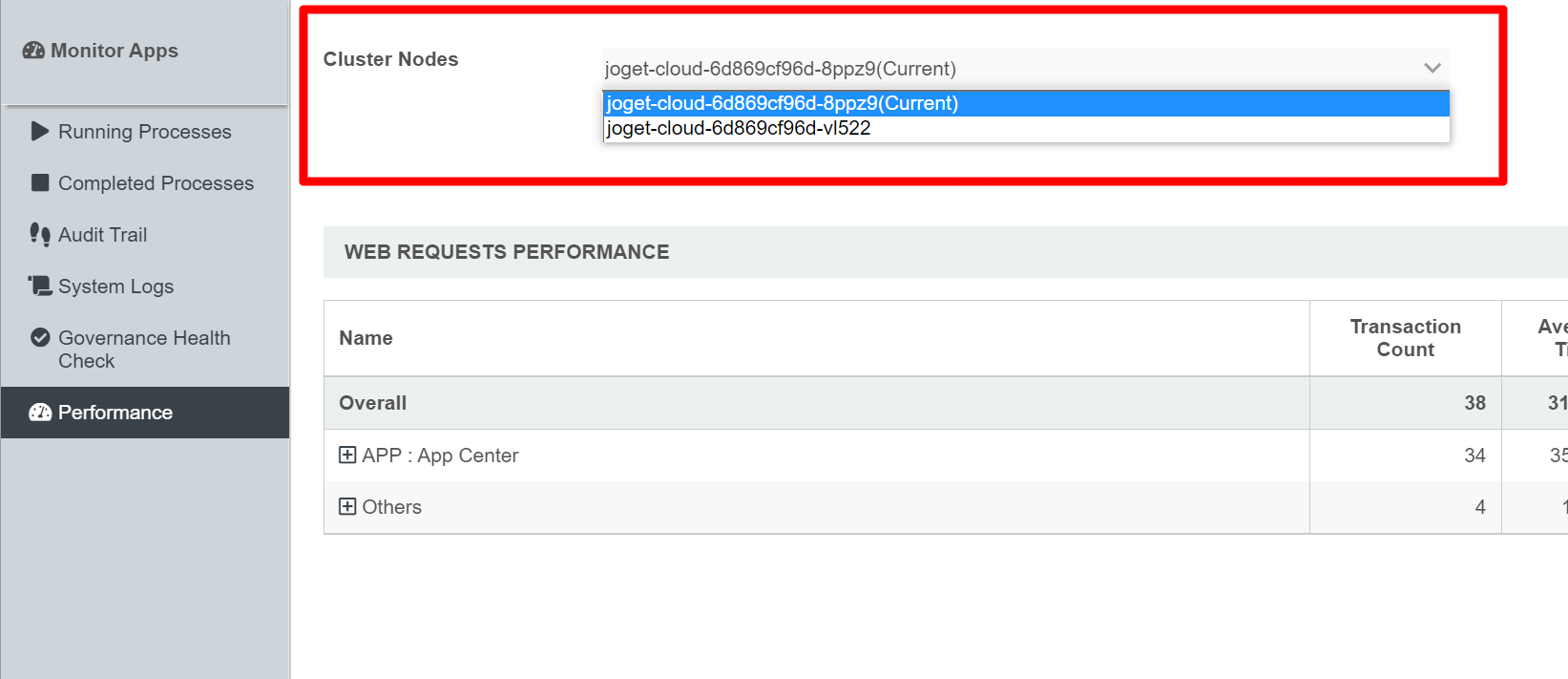Open Completed Processes menu item
Screen dimensions: 1568x679
pyautogui.click(x=156, y=183)
